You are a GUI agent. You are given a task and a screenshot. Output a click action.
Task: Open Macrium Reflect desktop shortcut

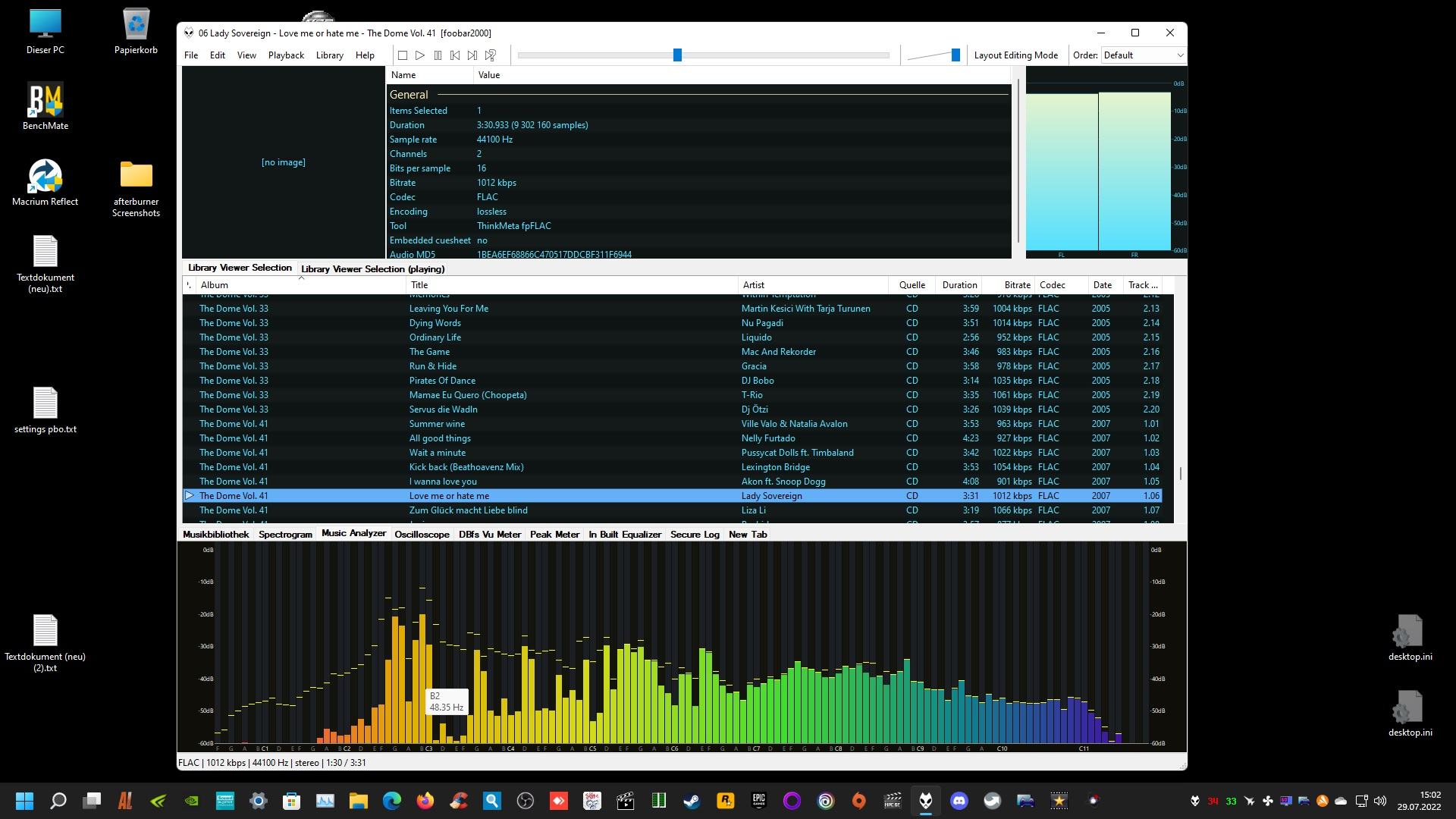coord(45,183)
